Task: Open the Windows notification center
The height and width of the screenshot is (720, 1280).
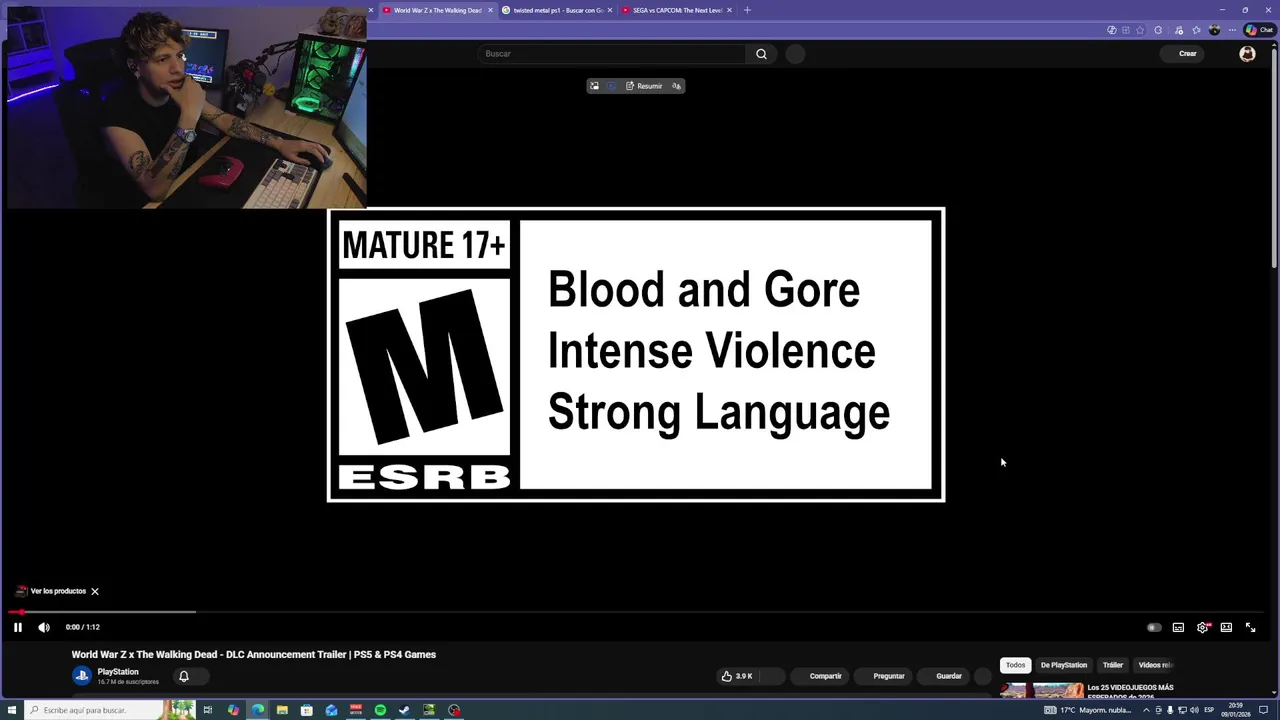Action: pyautogui.click(x=1263, y=710)
